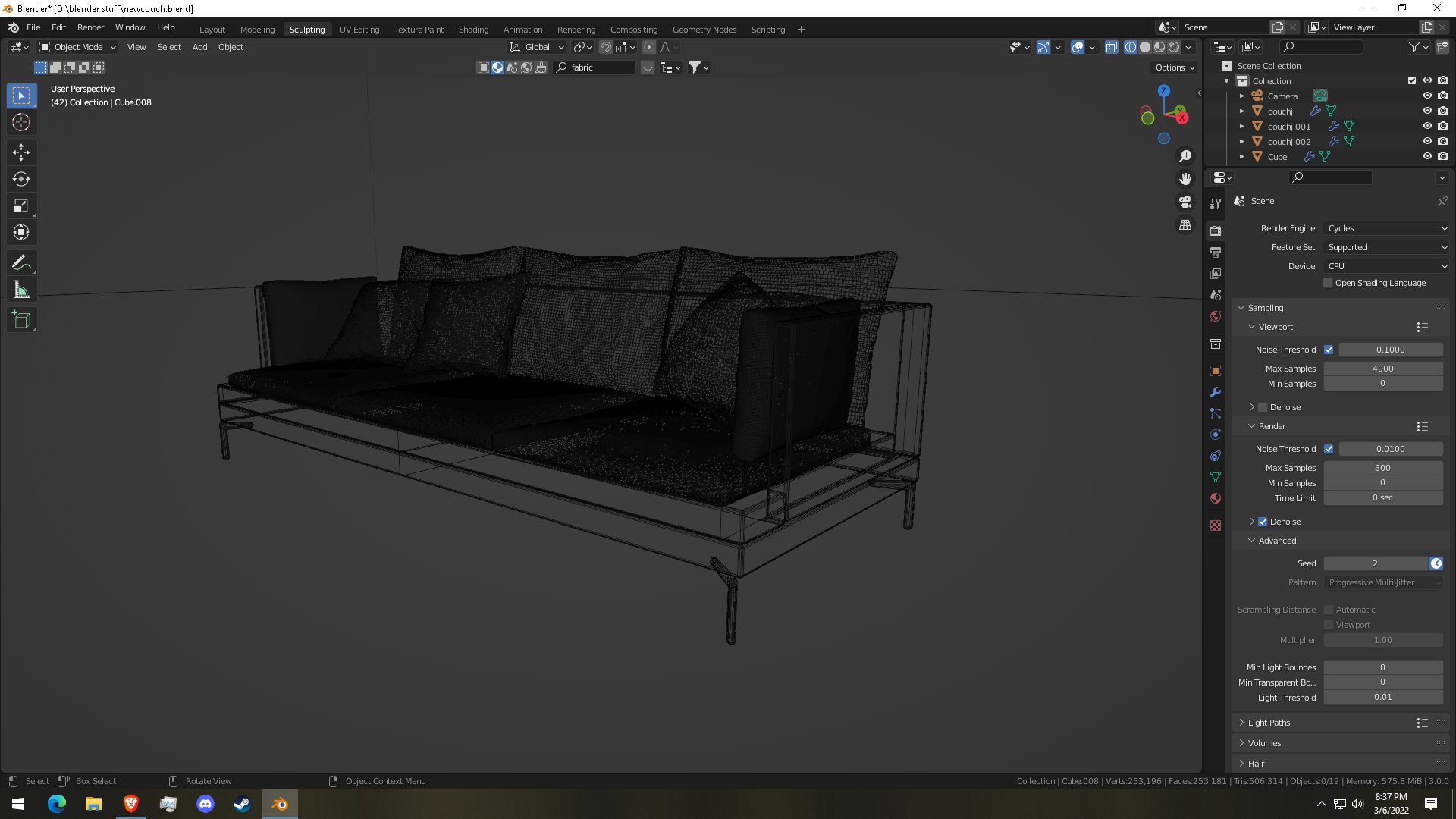Select the Measure tool
The image size is (1456, 819).
(x=21, y=290)
